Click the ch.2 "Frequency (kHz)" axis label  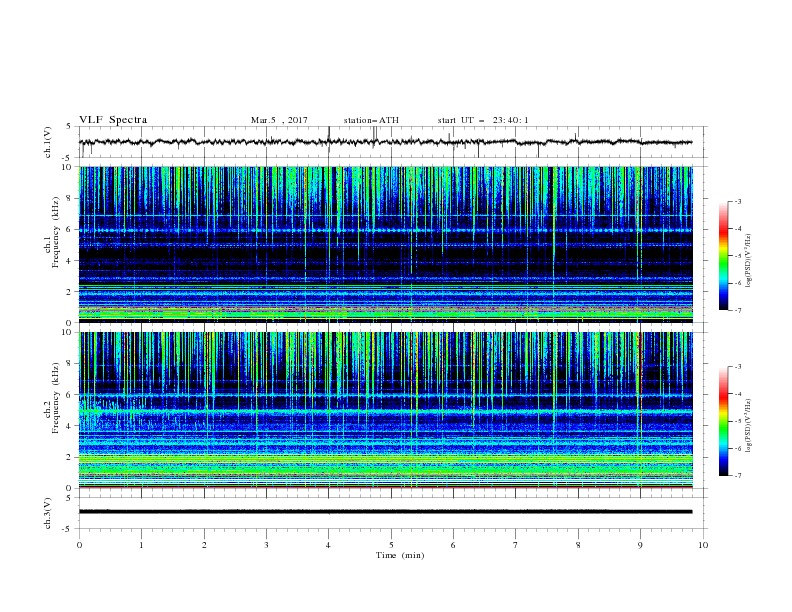click(56, 398)
